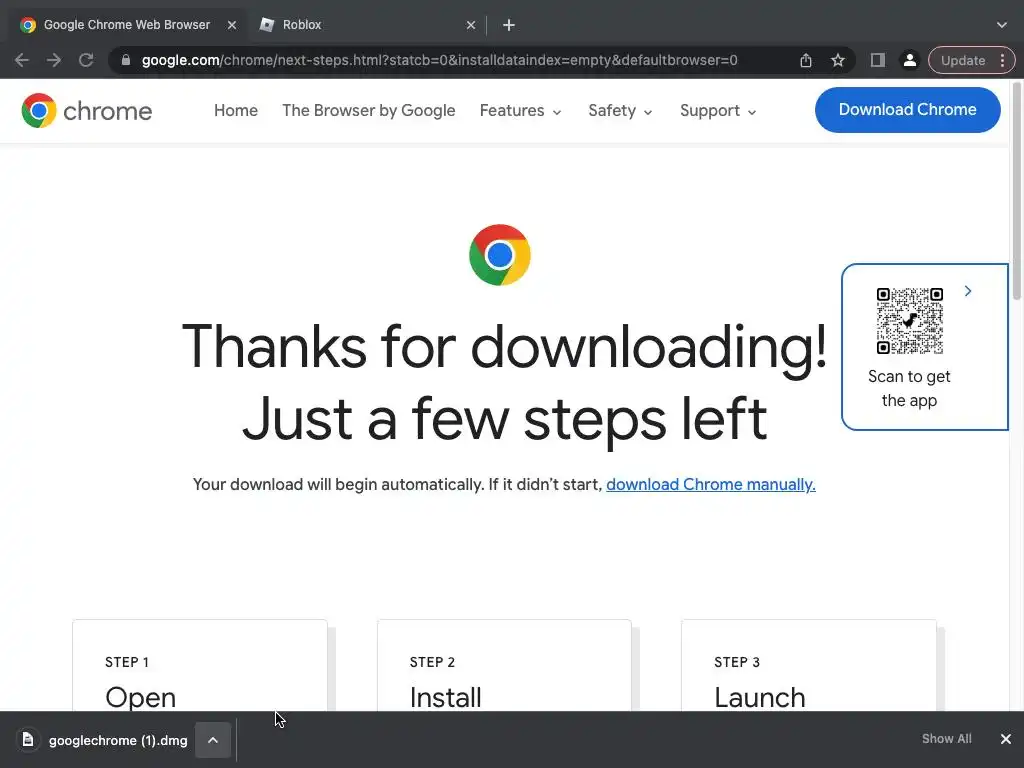Open The Browser by Google link
The image size is (1024, 768).
(368, 110)
